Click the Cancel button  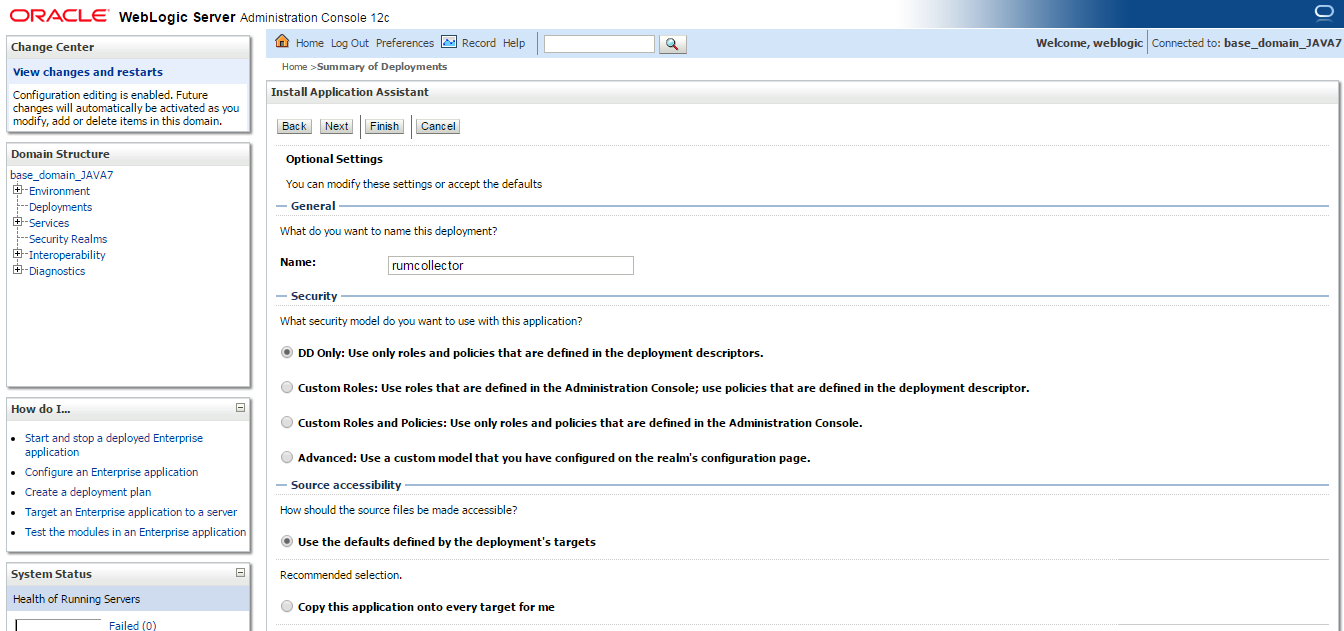pyautogui.click(x=438, y=126)
